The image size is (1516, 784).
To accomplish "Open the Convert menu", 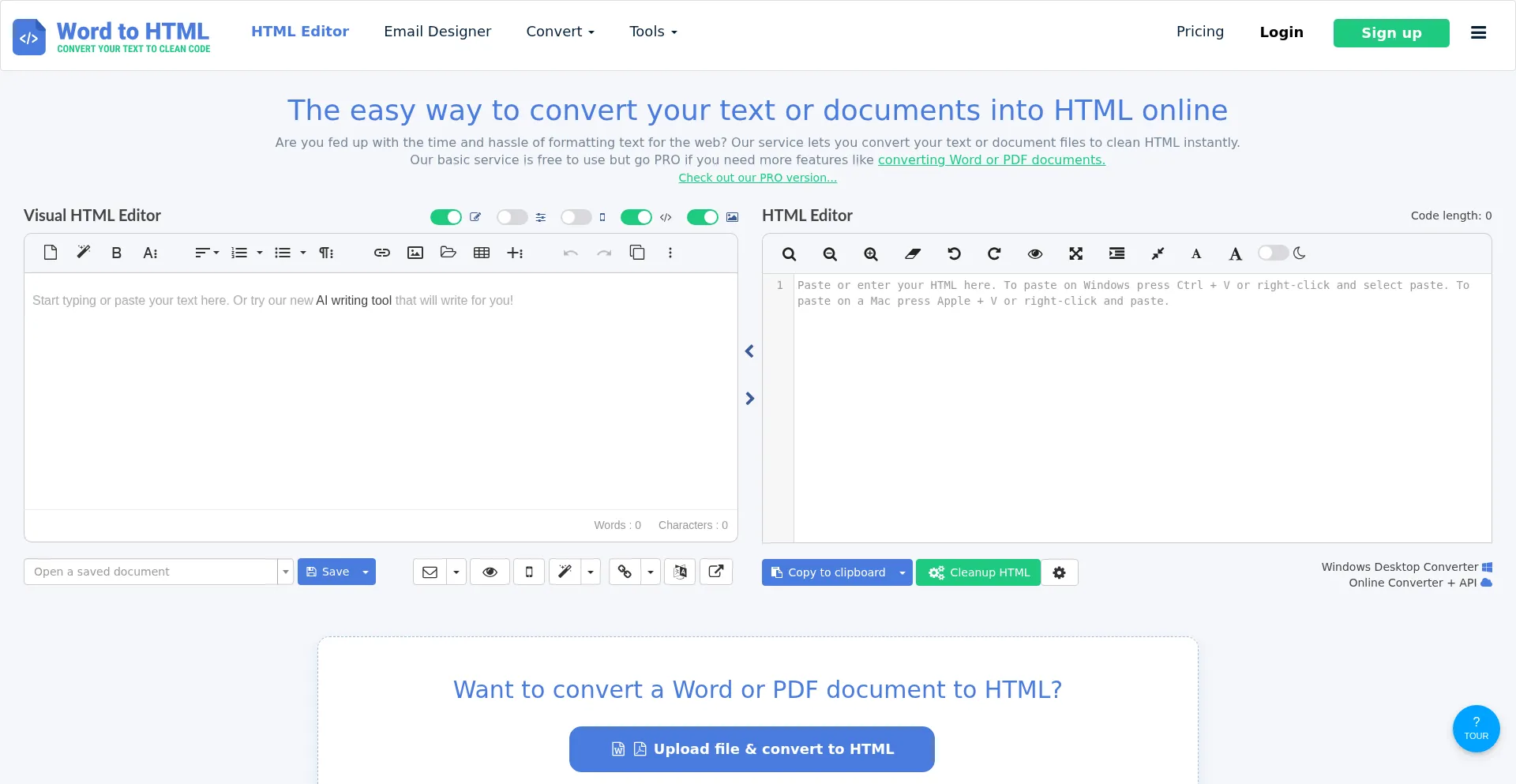I will coord(560,32).
